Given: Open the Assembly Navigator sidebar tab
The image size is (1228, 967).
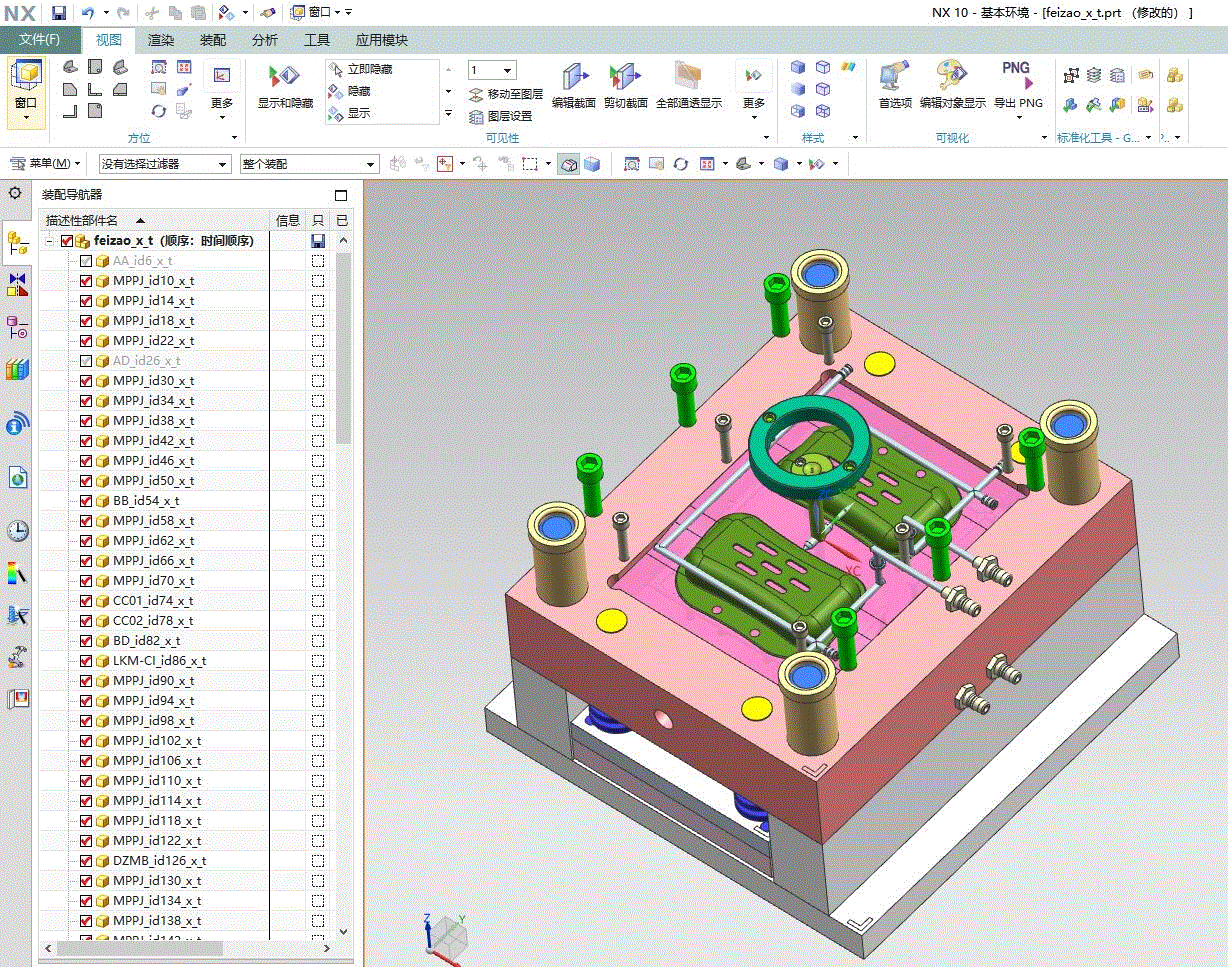Looking at the screenshot, I should click(x=18, y=242).
